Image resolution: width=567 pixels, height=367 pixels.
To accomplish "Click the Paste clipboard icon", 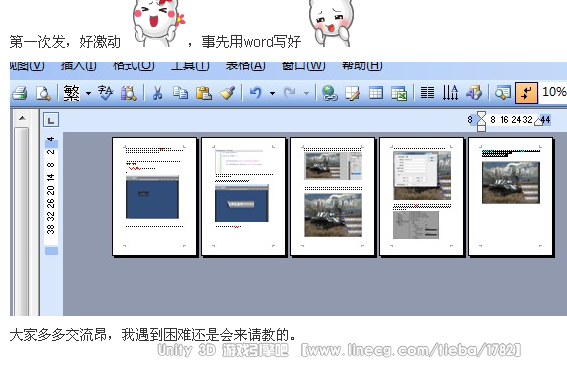I will pos(204,93).
